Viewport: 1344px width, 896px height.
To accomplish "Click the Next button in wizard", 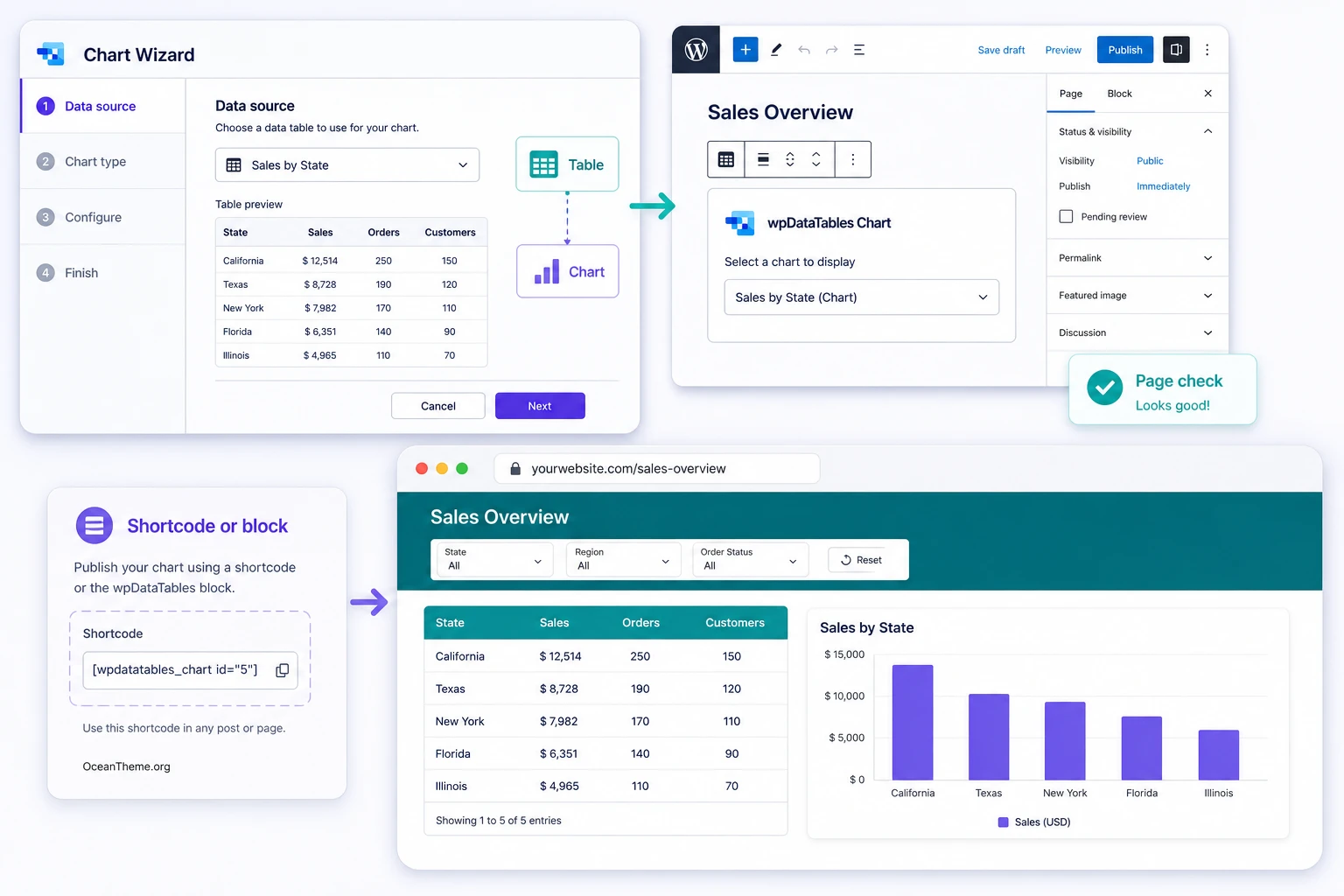I will pyautogui.click(x=540, y=406).
